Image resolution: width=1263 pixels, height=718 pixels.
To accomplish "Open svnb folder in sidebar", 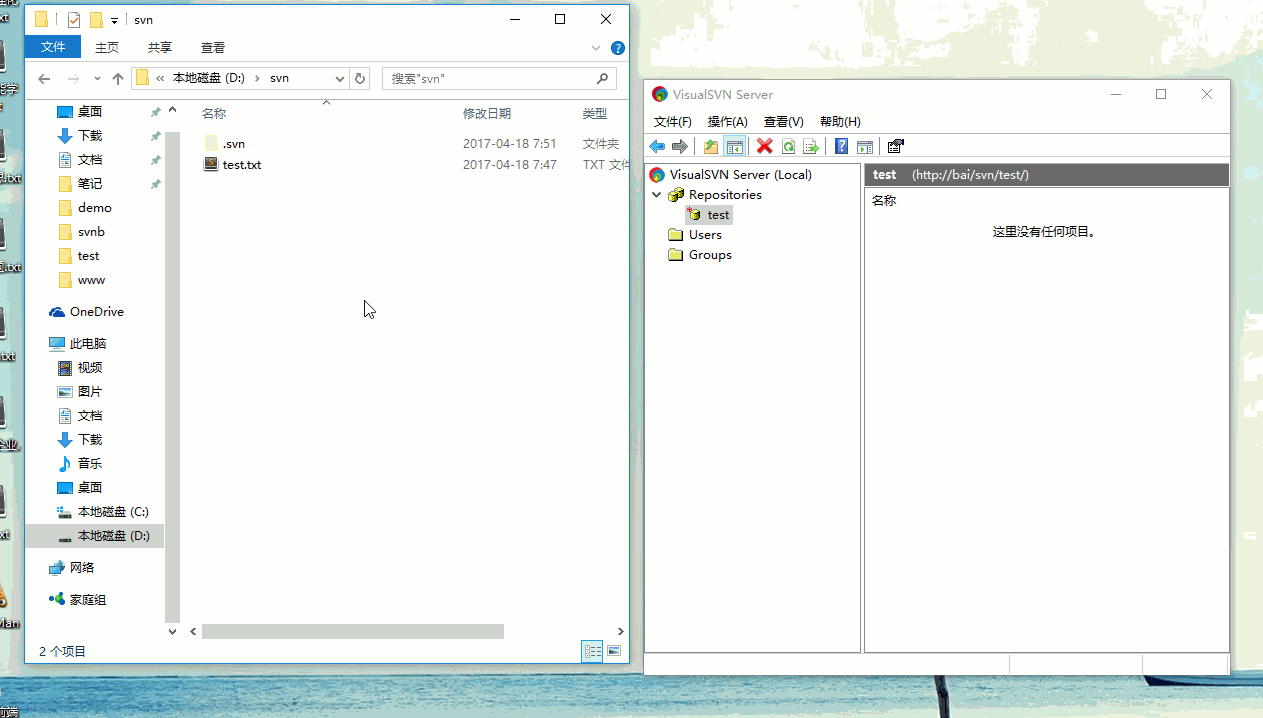I will [91, 232].
